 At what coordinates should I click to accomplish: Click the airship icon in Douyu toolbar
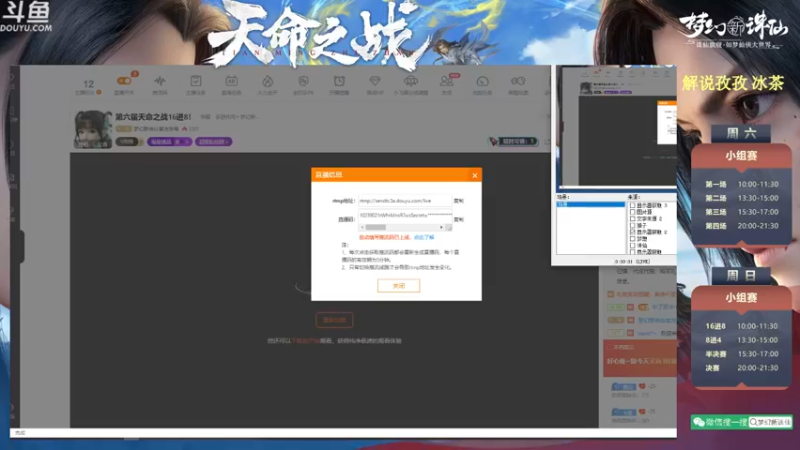(x=411, y=81)
